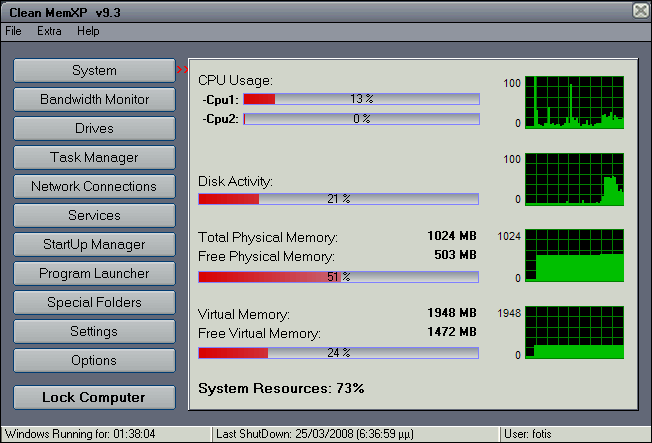652x443 pixels.
Task: Click the physical memory graph scaled to 1024
Action: 574,255
